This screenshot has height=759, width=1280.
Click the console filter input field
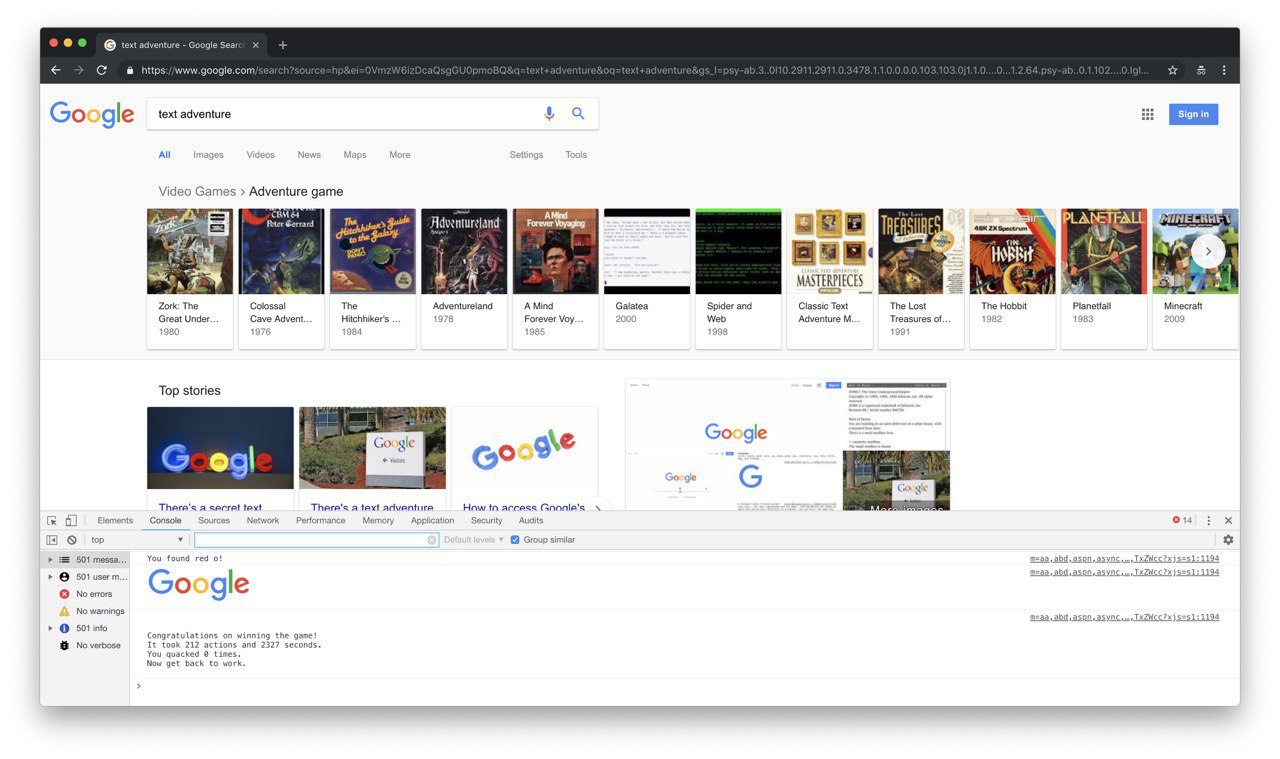pos(316,540)
